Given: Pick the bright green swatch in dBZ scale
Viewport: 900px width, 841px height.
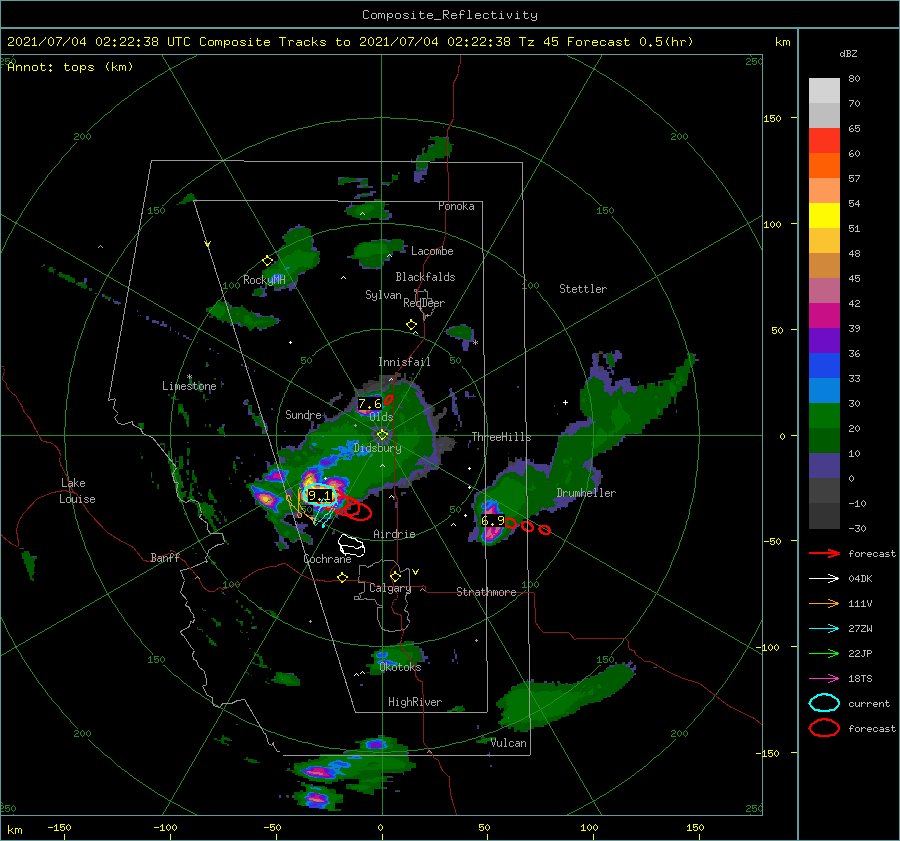Looking at the screenshot, I should [x=824, y=415].
